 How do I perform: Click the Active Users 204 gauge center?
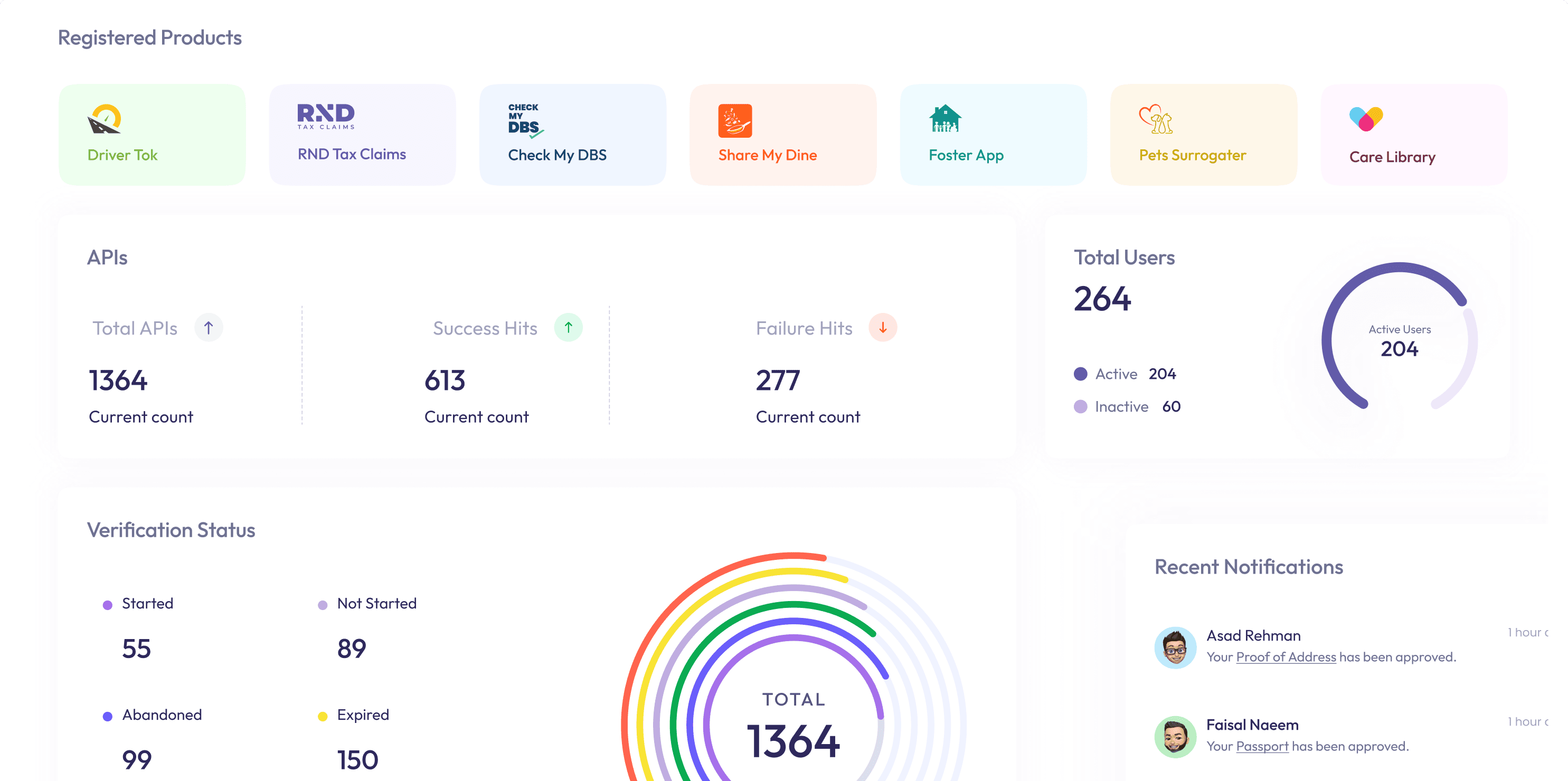1400,340
